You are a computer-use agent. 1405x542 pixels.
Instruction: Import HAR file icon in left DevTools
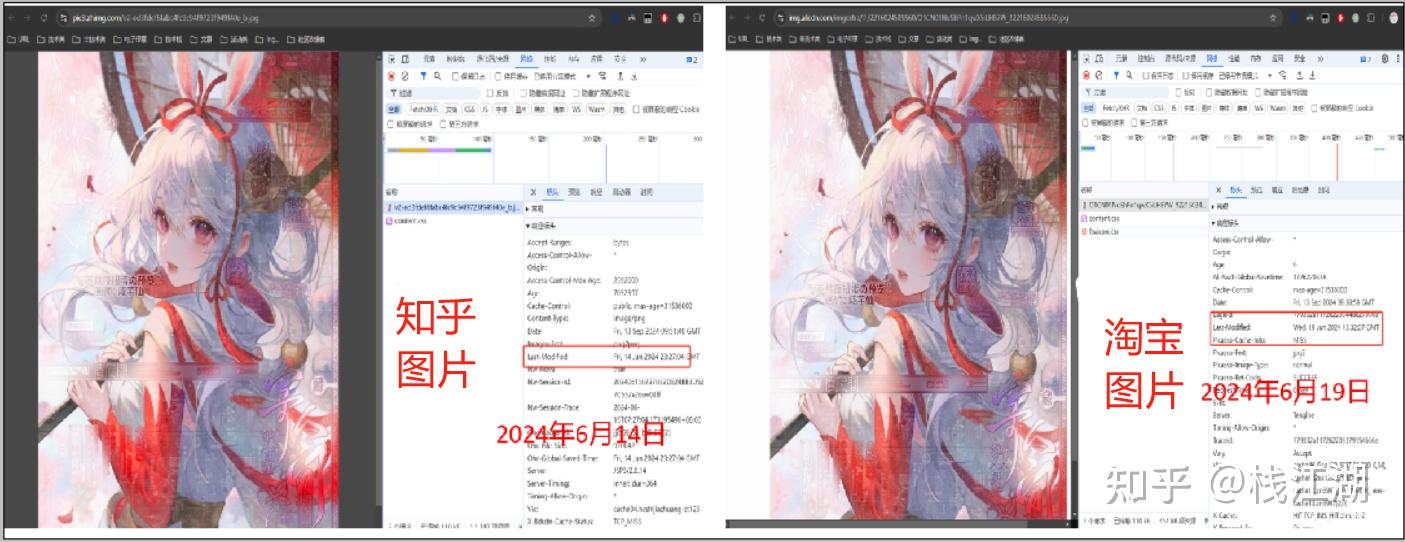coord(620,76)
